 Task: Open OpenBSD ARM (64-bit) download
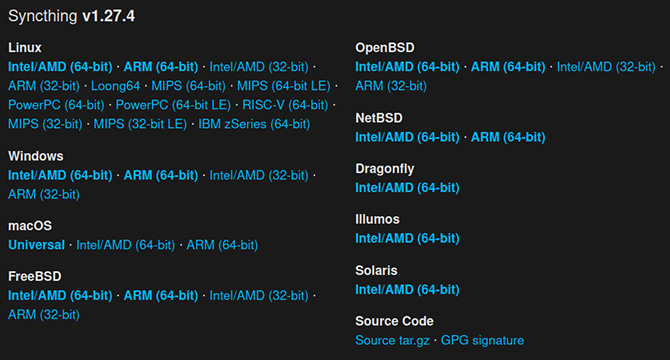click(x=508, y=67)
